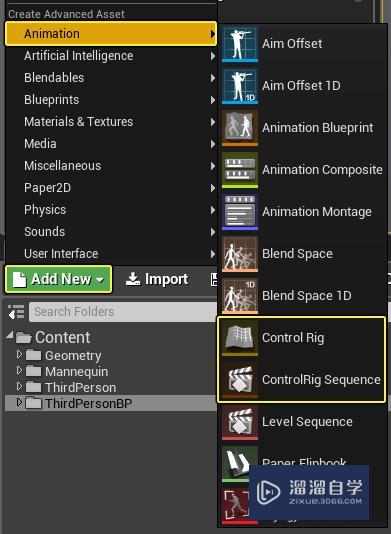This screenshot has width=391, height=534.
Task: Click the Blend Space 1D icon
Action: (240, 296)
